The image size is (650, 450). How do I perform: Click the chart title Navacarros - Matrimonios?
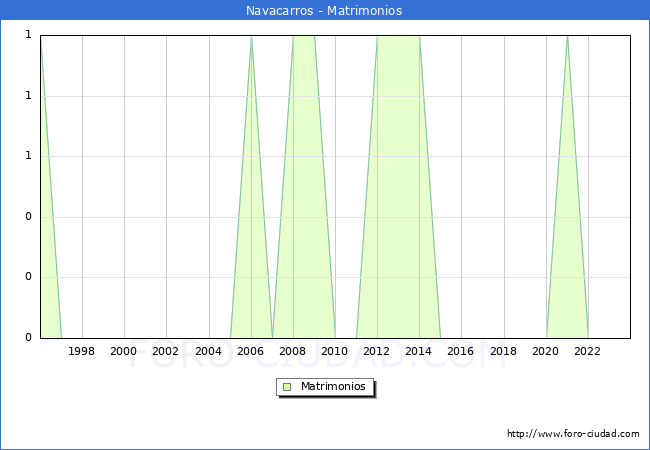[x=324, y=11]
